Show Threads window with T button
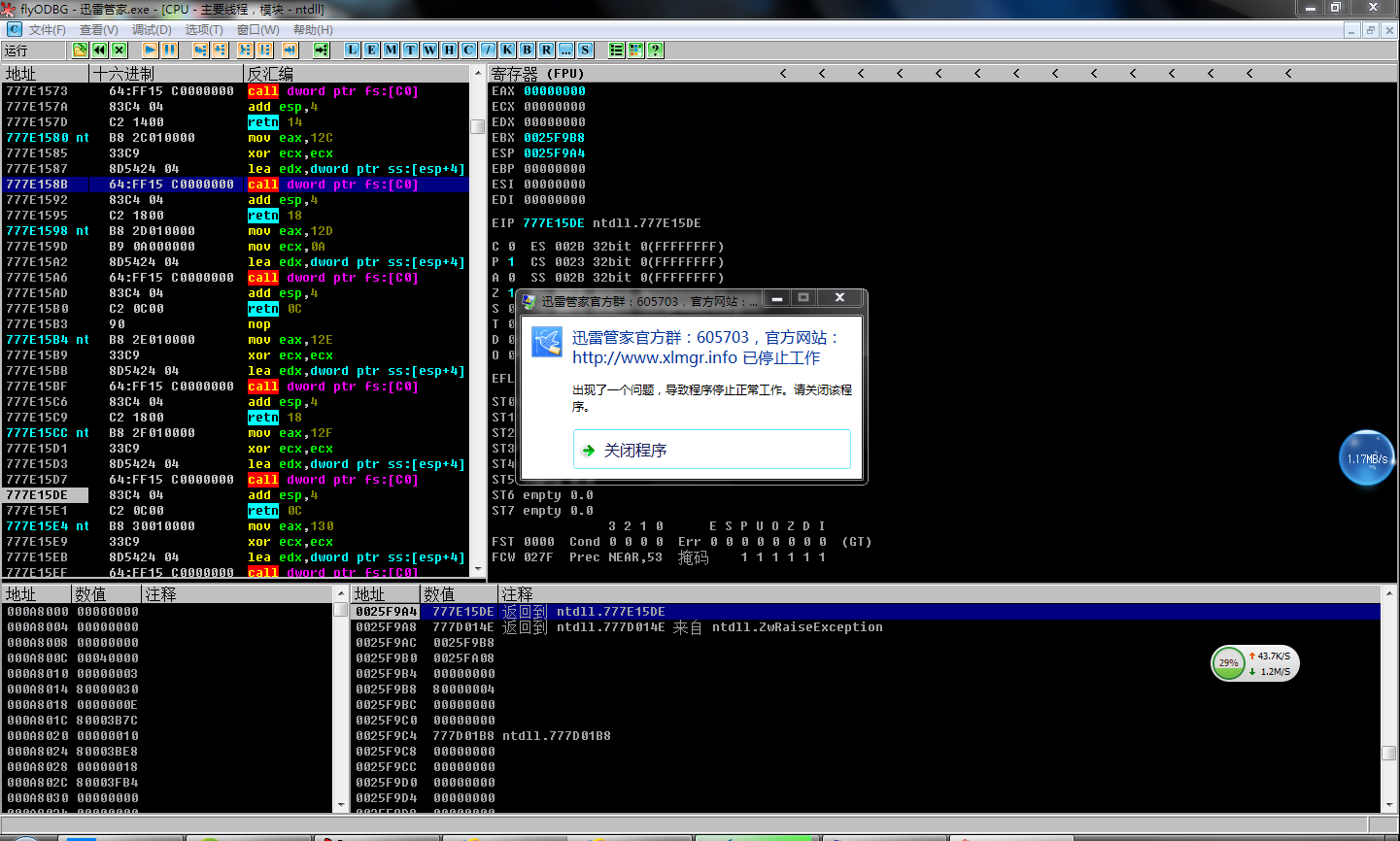 tap(410, 50)
